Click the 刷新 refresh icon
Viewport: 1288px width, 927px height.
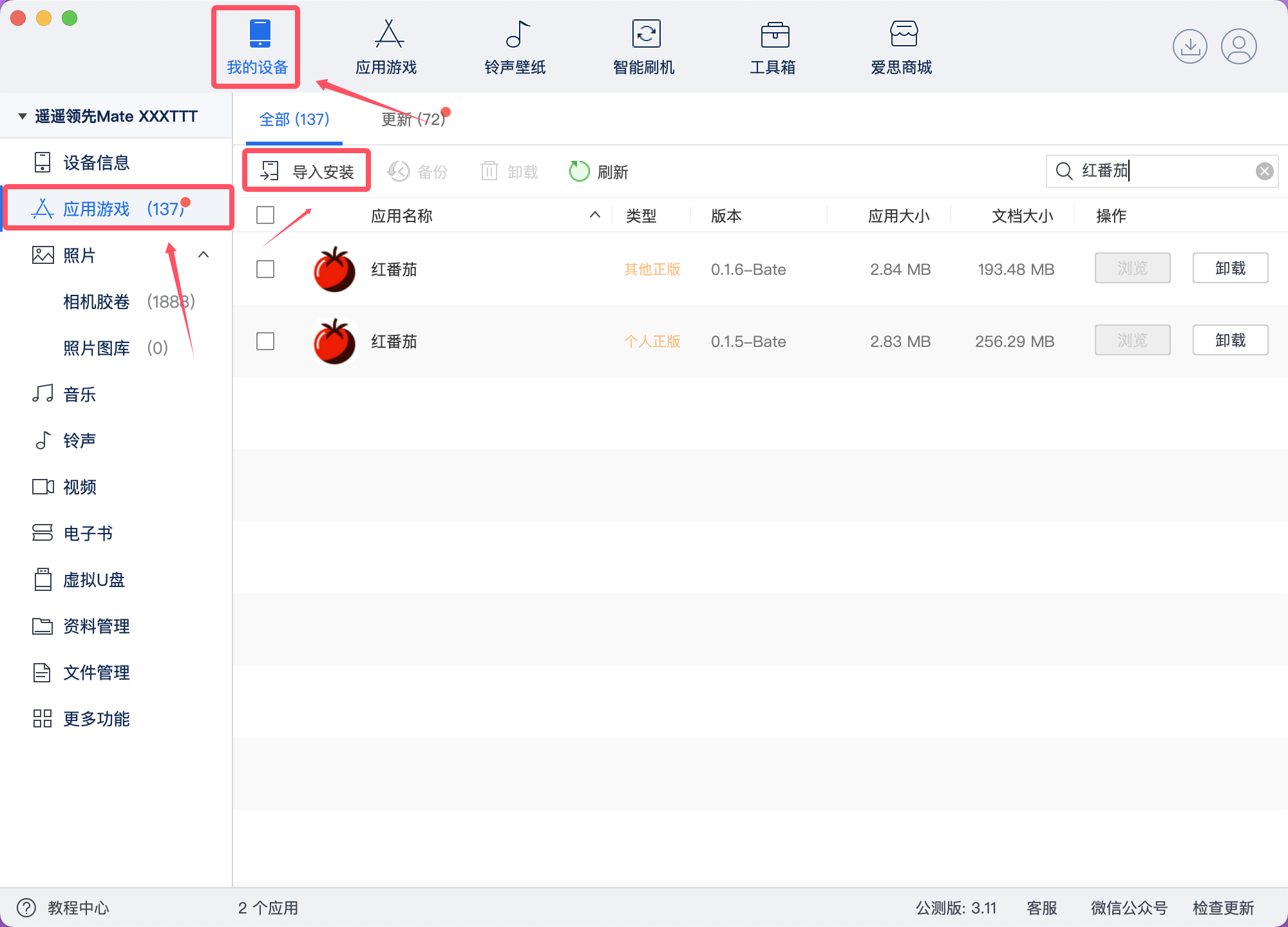[x=579, y=171]
